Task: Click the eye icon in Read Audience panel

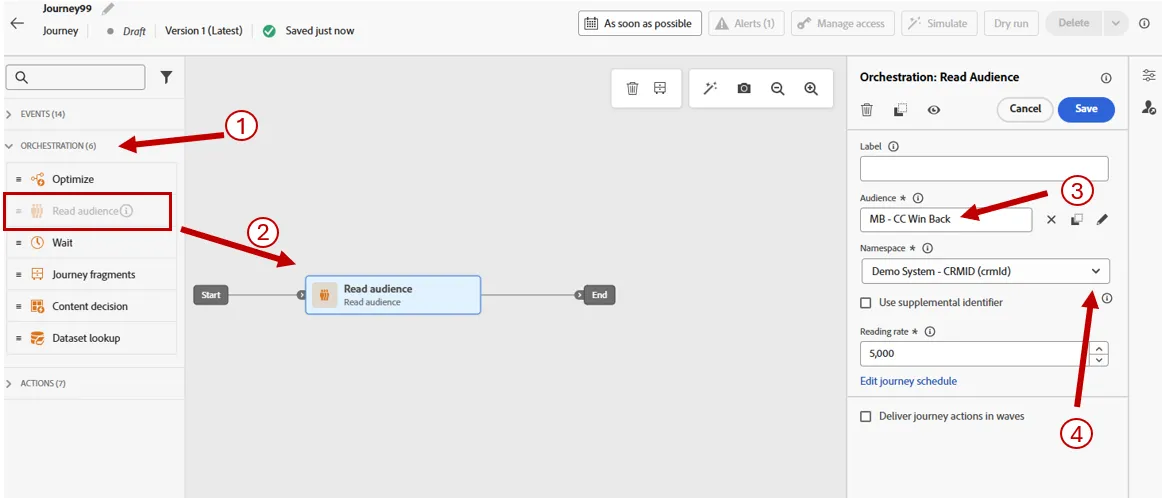Action: (934, 110)
